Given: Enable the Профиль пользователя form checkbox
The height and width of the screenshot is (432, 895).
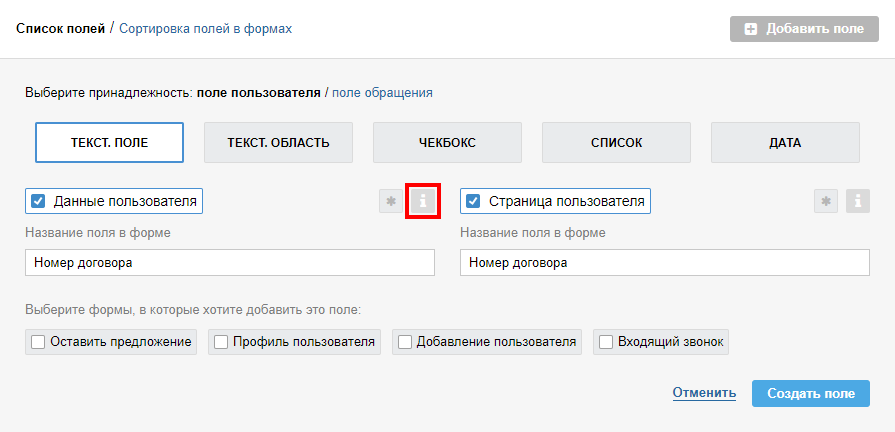Looking at the screenshot, I should click(x=221, y=342).
